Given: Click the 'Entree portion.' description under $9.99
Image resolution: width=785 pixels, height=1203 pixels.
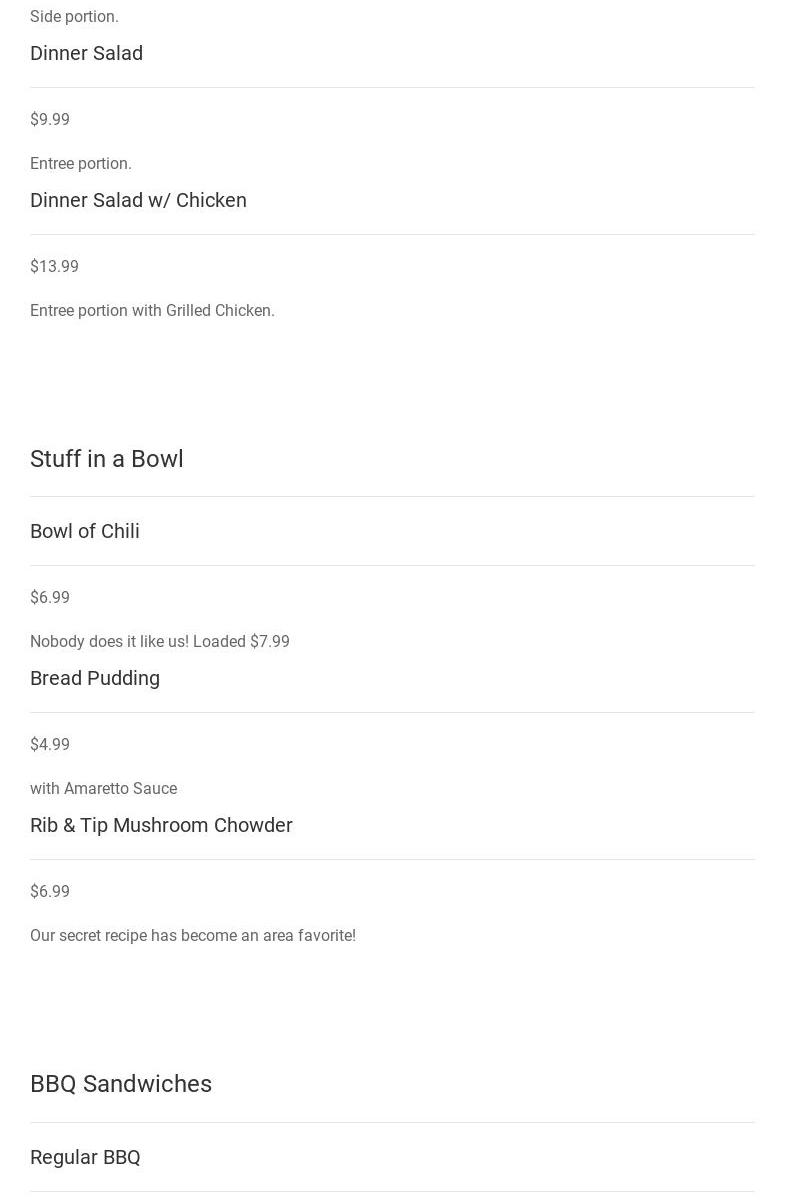Looking at the screenshot, I should point(81,163).
